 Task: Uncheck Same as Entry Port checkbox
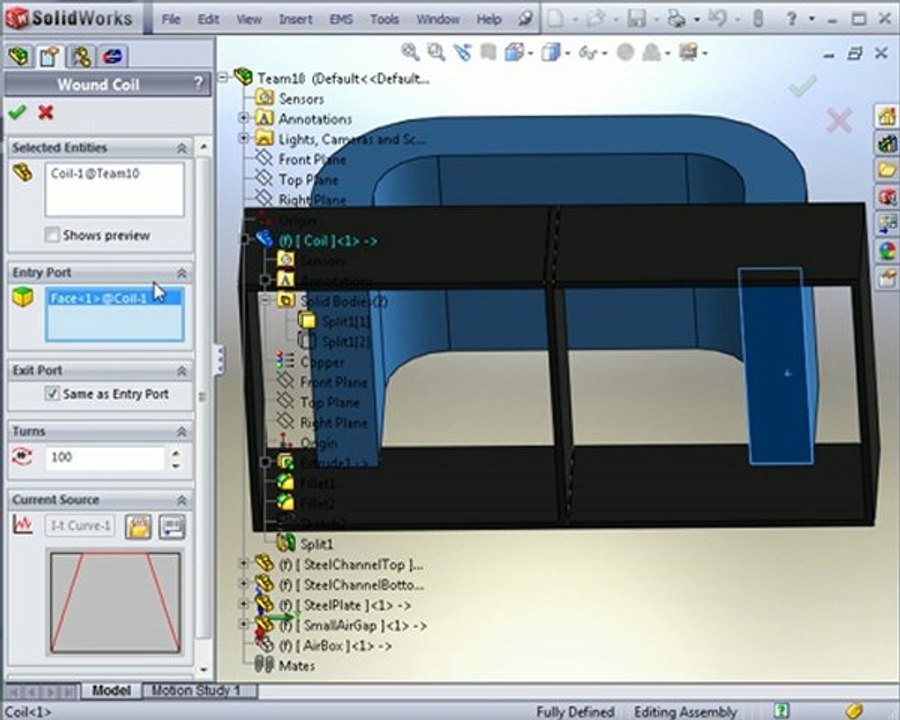coord(52,394)
